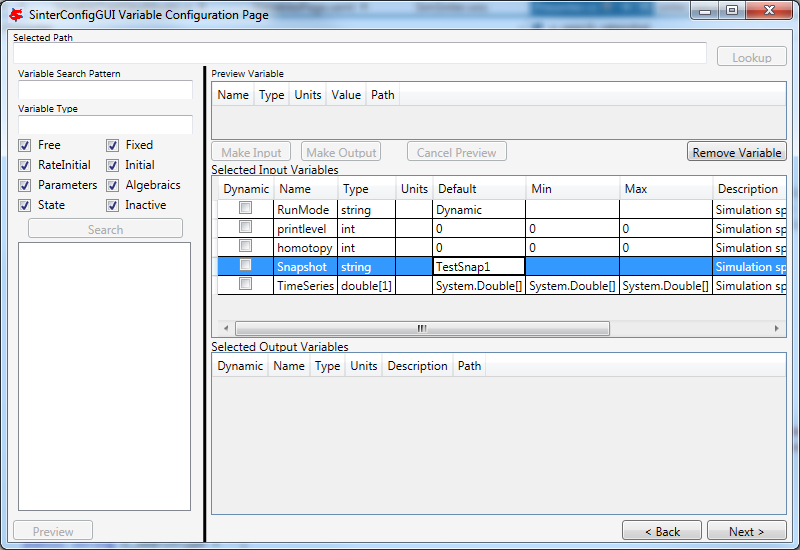Click the Make Output button
The height and width of the screenshot is (550, 800).
(341, 152)
